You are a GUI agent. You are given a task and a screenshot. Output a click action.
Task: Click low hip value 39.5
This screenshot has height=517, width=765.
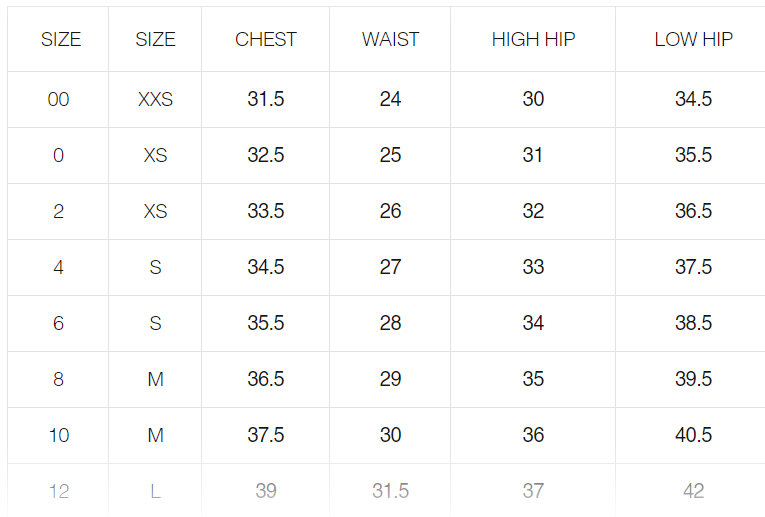point(693,380)
